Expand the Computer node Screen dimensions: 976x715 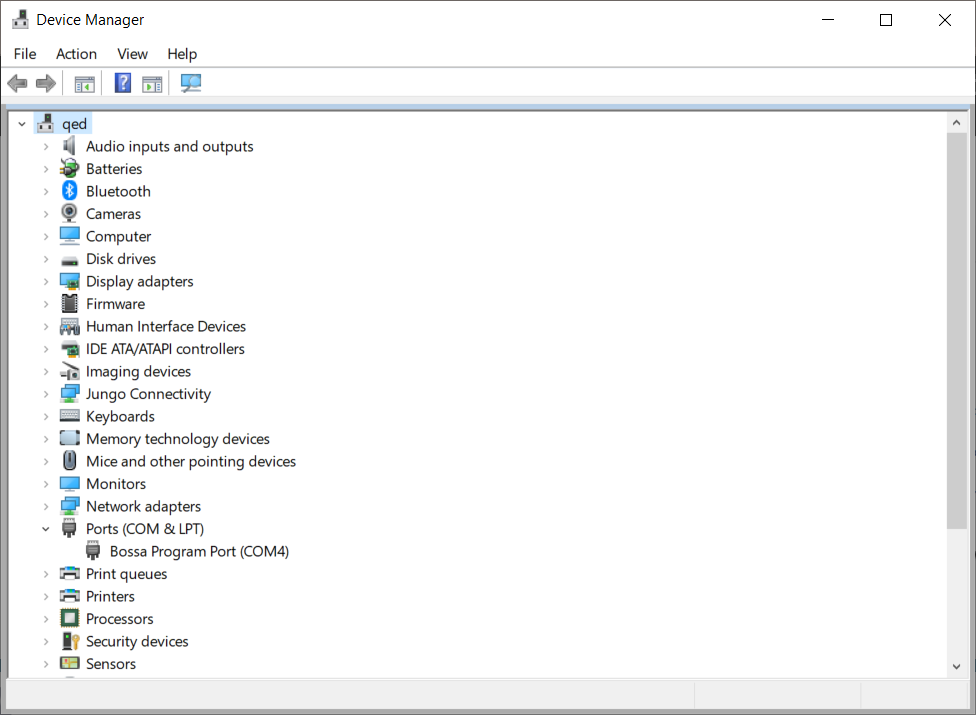tap(46, 236)
